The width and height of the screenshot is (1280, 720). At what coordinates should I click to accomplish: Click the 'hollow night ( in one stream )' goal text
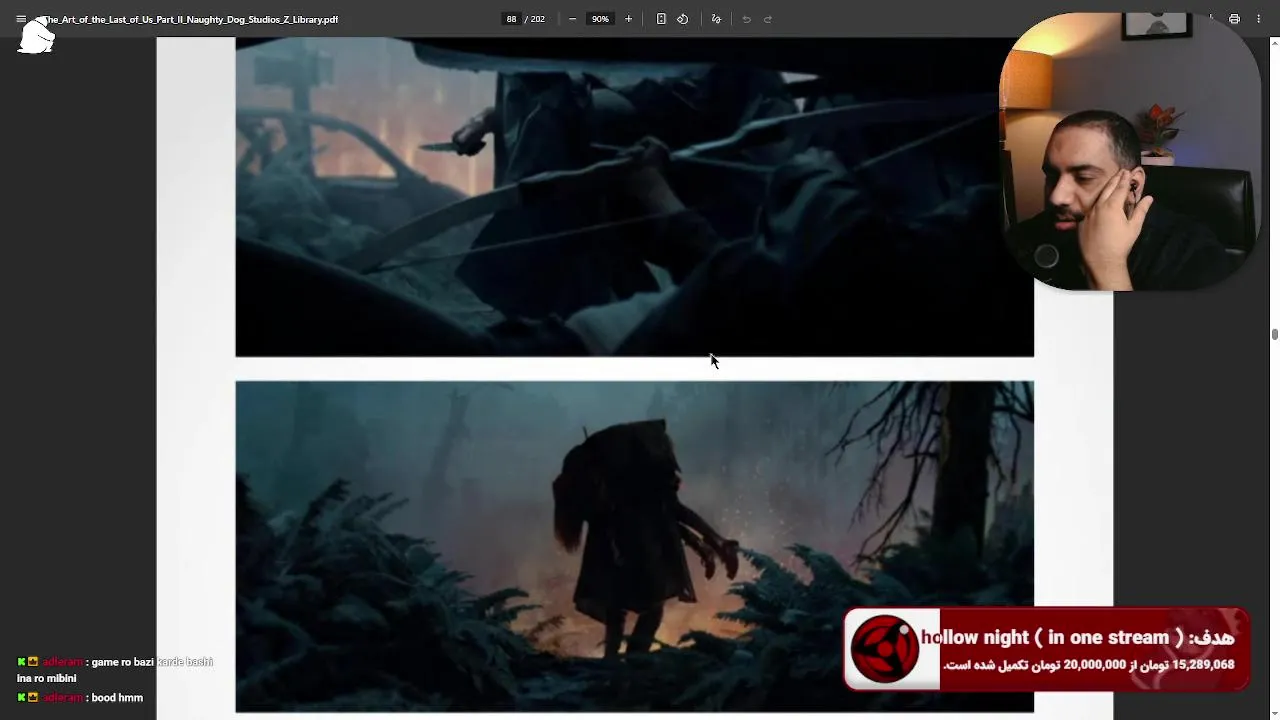1052,637
